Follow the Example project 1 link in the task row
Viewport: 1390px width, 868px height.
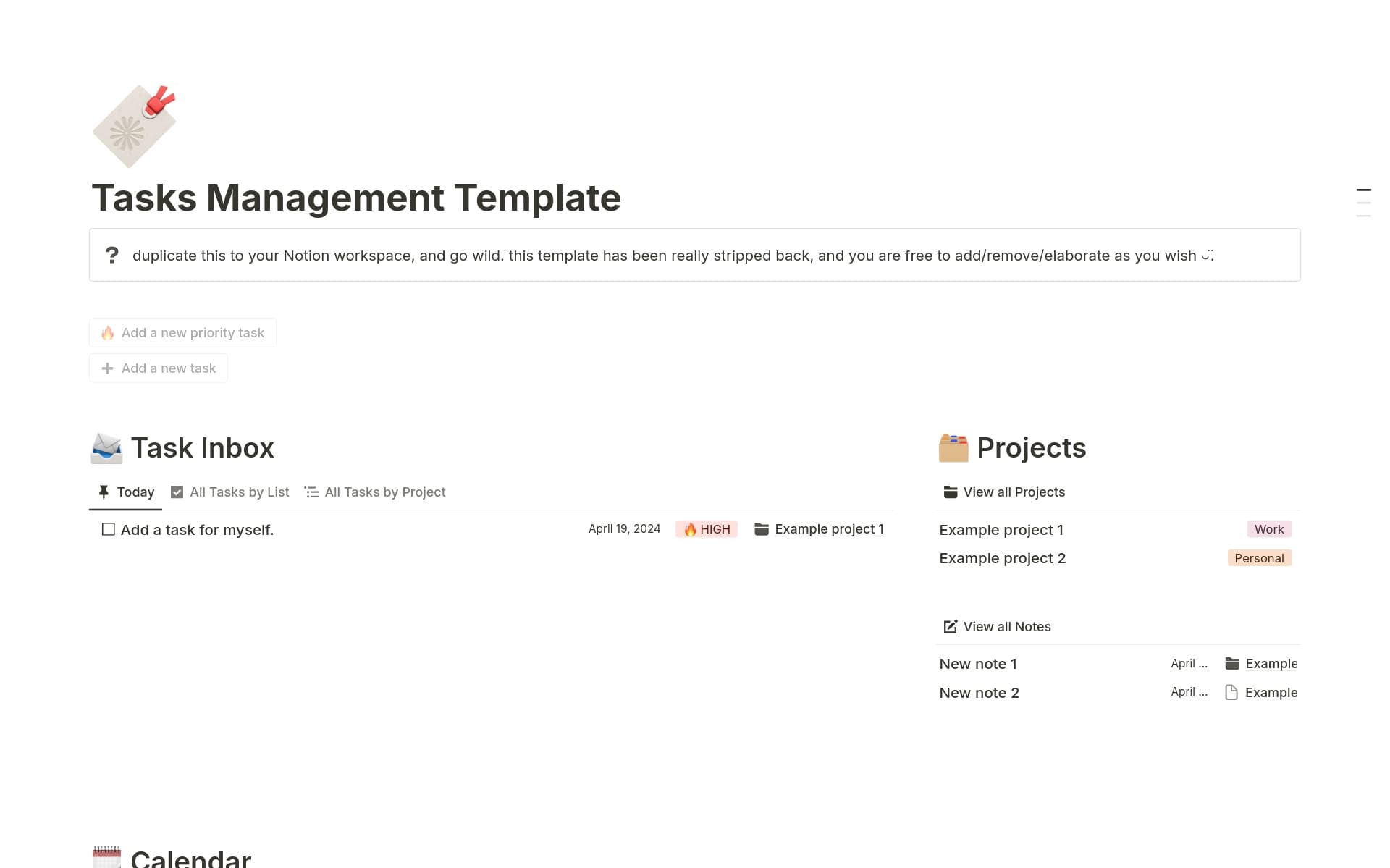[829, 529]
